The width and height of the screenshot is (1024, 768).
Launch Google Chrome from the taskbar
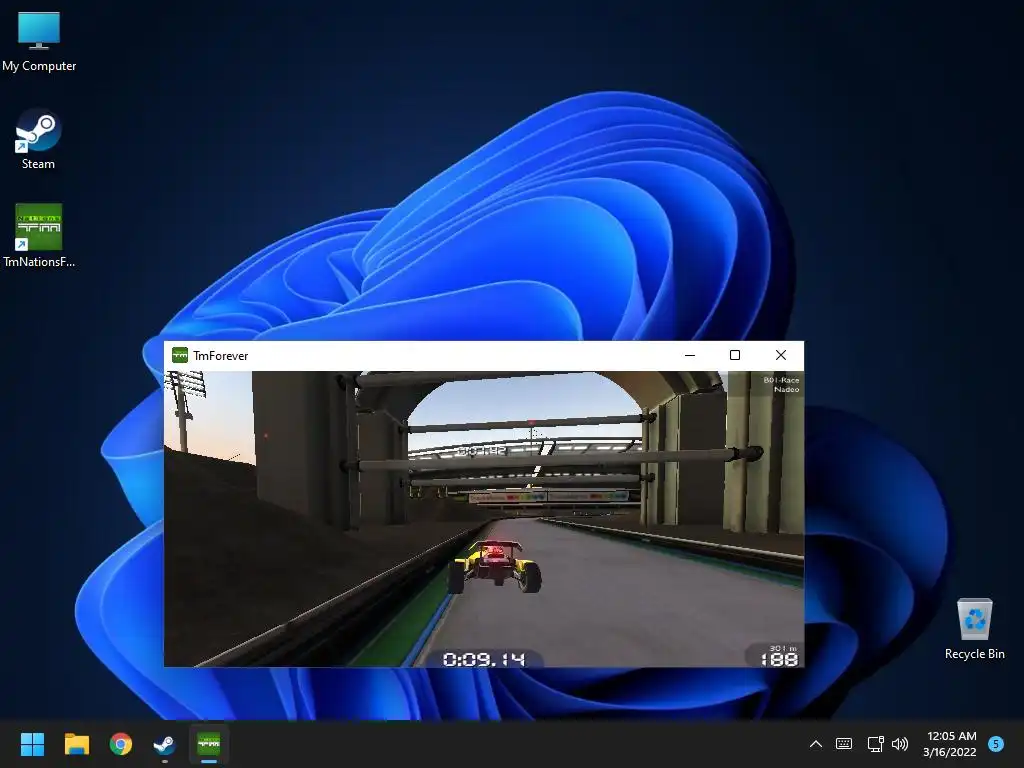point(121,744)
